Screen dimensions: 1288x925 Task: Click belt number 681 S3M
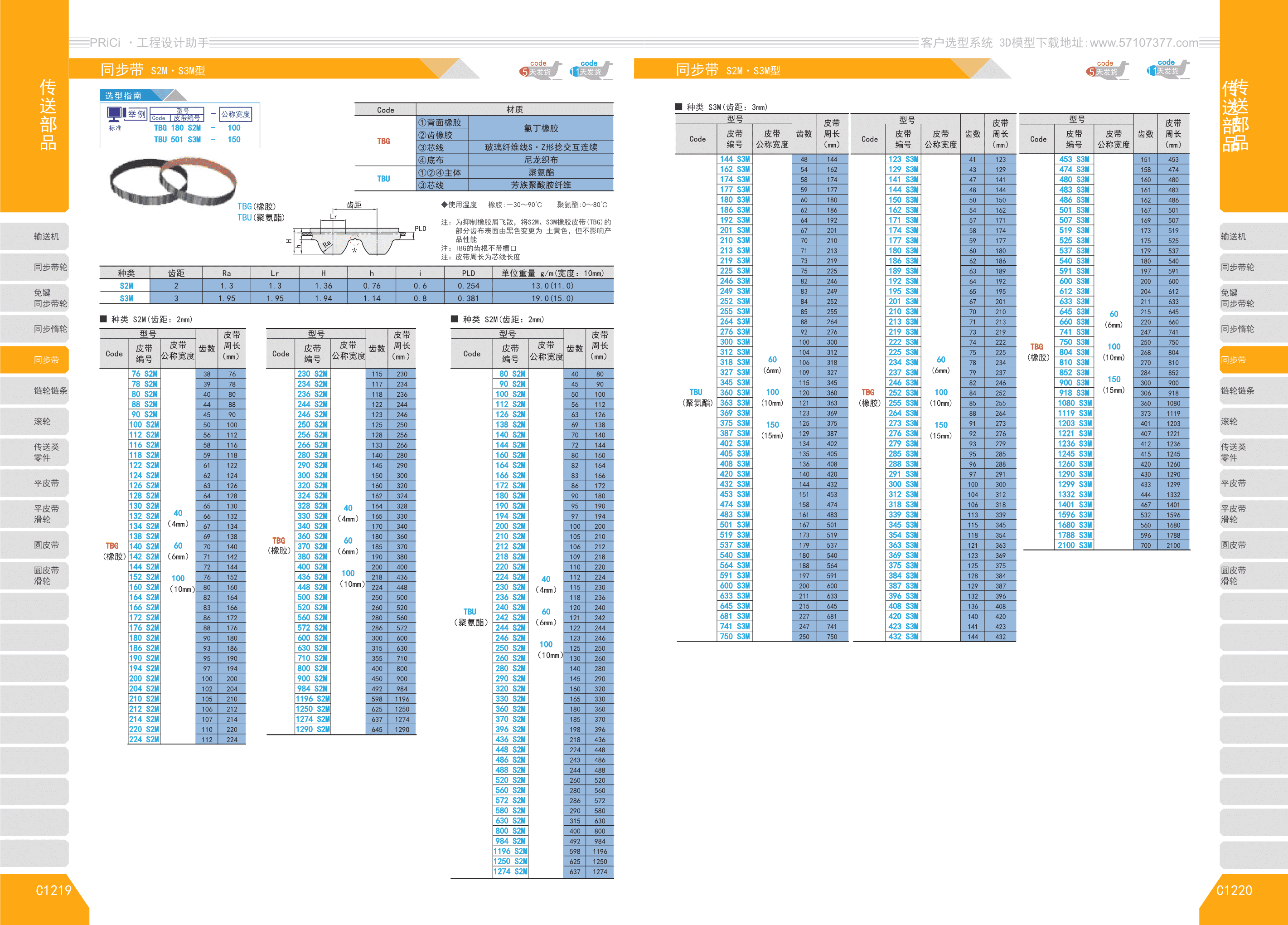pyautogui.click(x=735, y=616)
